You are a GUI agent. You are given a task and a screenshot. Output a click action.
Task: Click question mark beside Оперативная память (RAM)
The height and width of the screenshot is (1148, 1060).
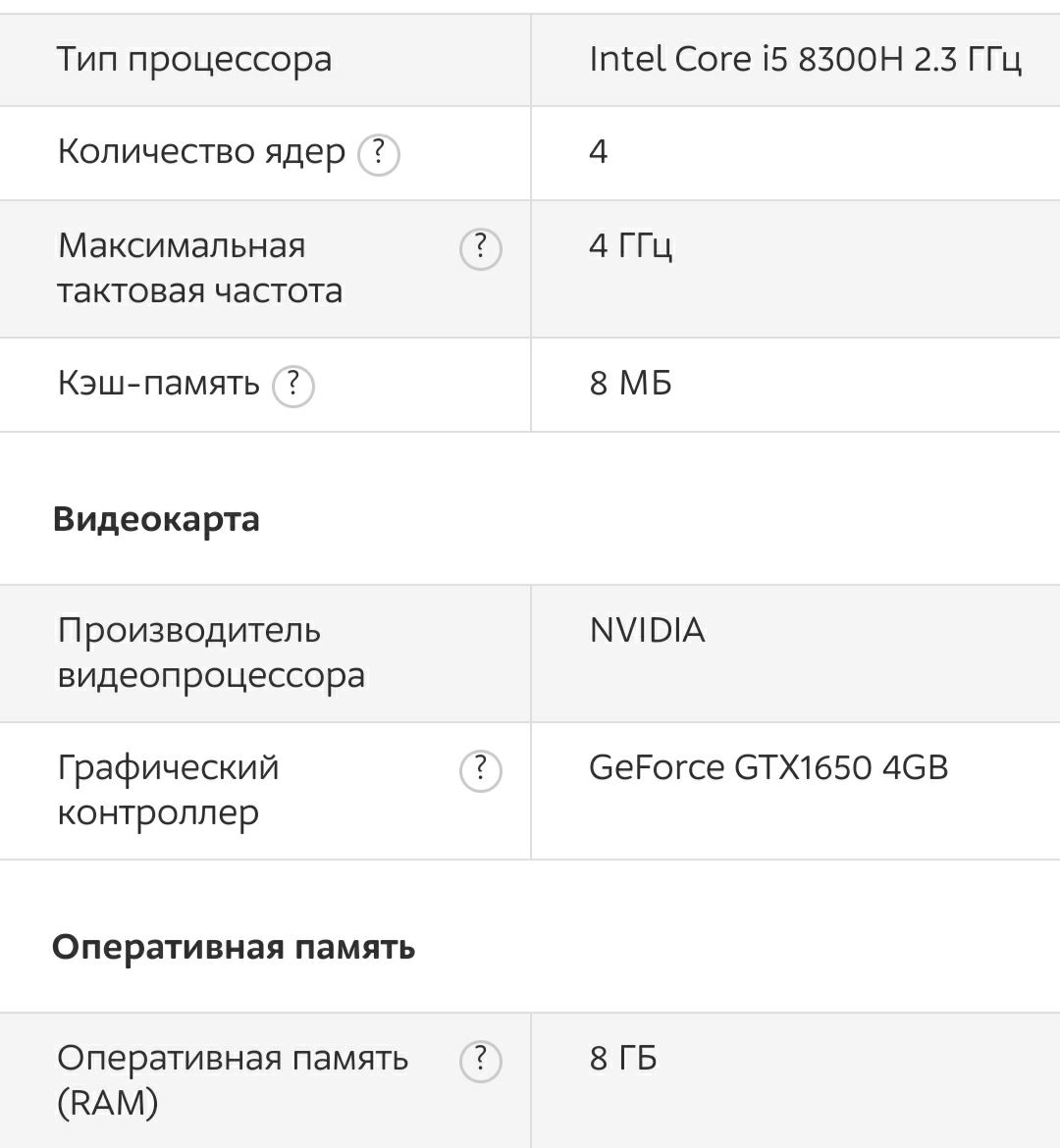481,1061
